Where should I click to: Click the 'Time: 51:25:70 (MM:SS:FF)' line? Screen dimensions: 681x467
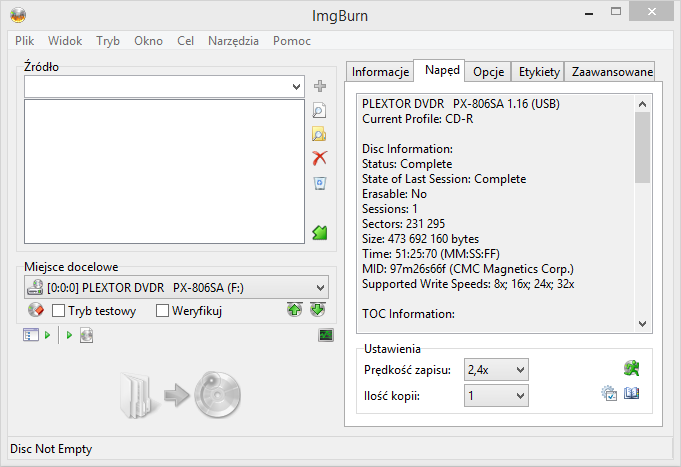[x=431, y=254]
